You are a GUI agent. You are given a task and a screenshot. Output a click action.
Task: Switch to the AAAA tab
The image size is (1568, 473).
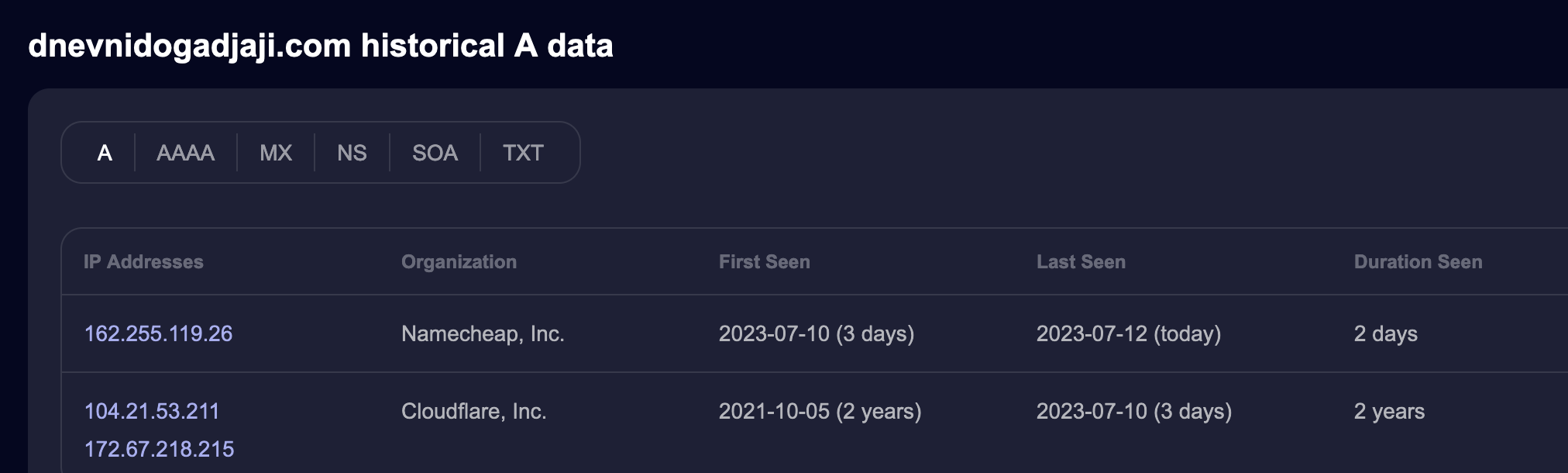click(x=185, y=153)
